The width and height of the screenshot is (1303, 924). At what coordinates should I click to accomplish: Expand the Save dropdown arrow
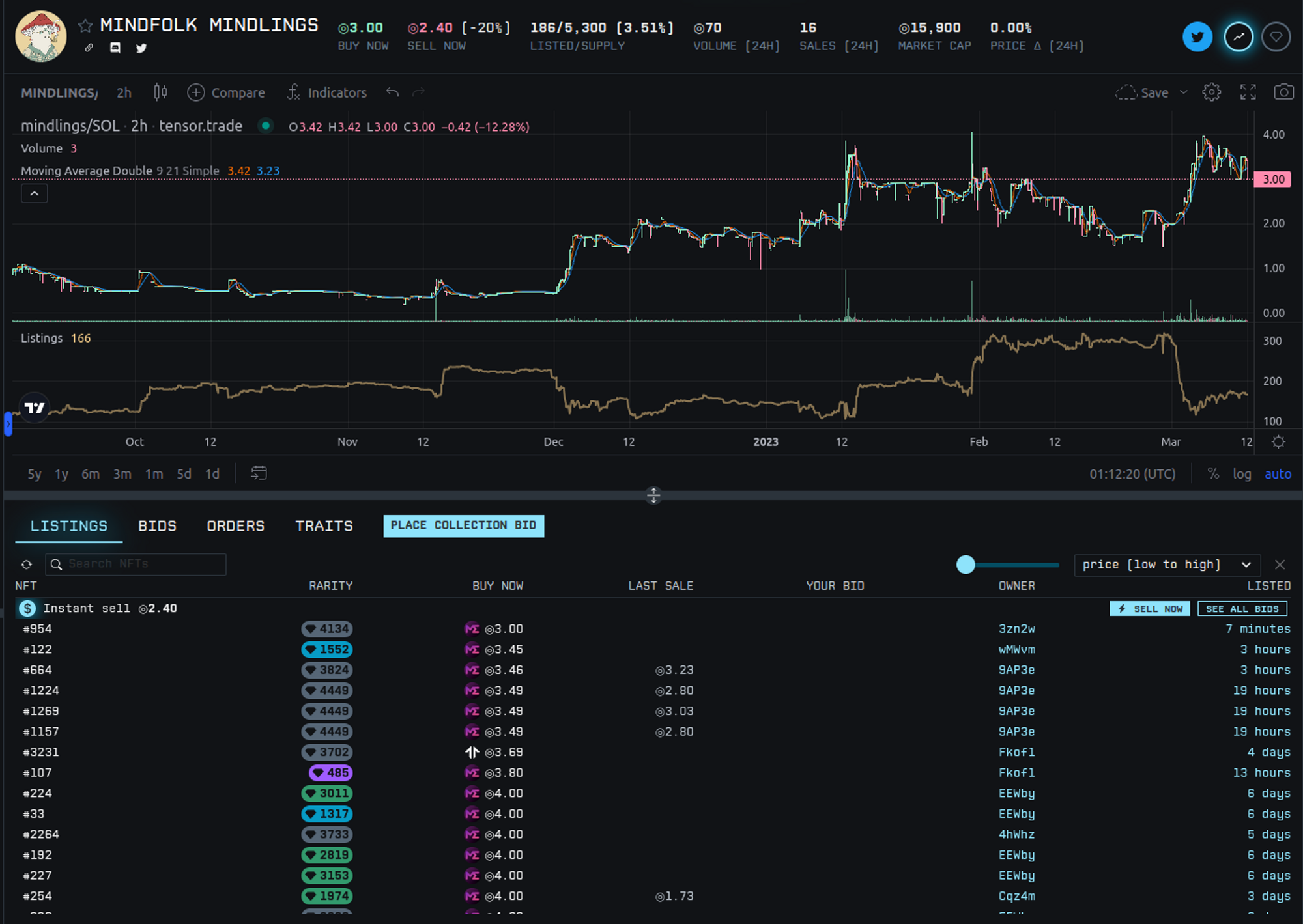pyautogui.click(x=1184, y=92)
